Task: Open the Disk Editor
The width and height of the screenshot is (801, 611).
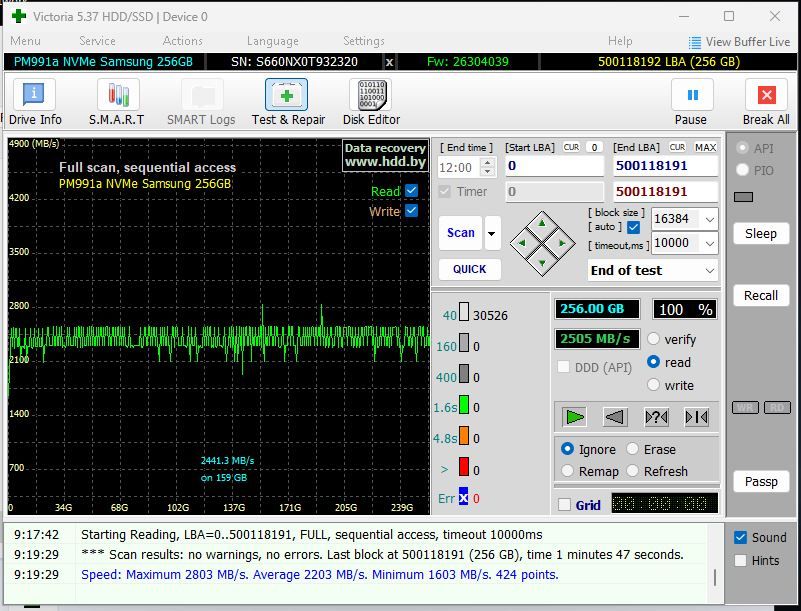Action: (x=371, y=103)
